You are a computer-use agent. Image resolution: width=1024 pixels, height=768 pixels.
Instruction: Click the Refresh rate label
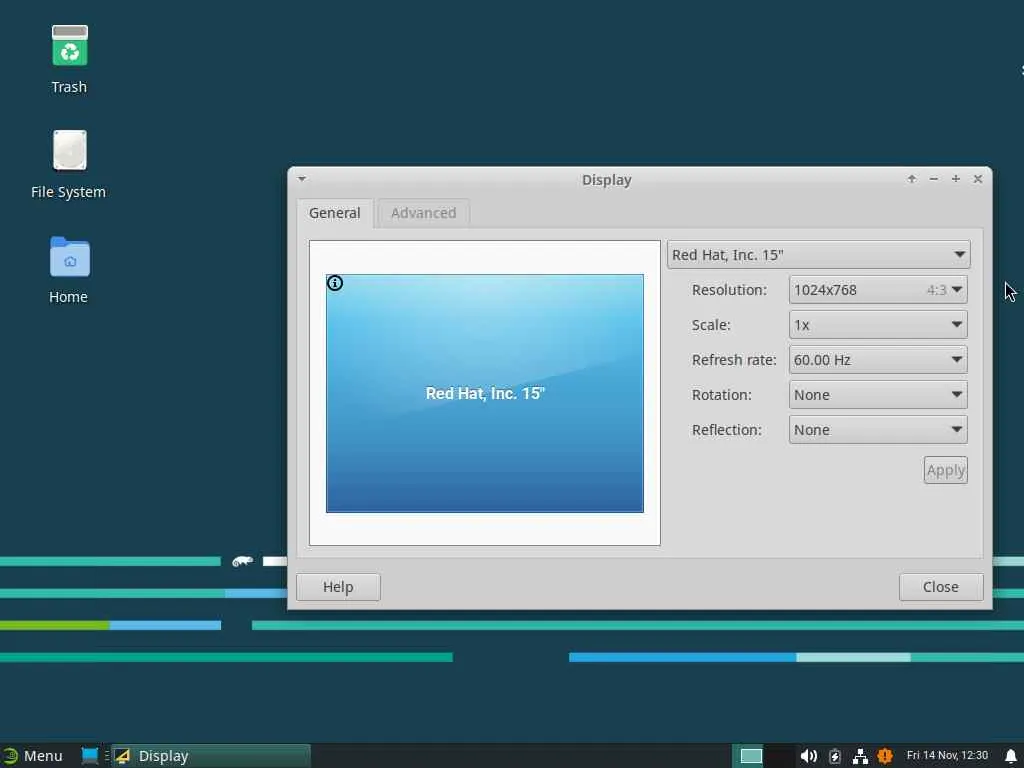[x=734, y=360]
